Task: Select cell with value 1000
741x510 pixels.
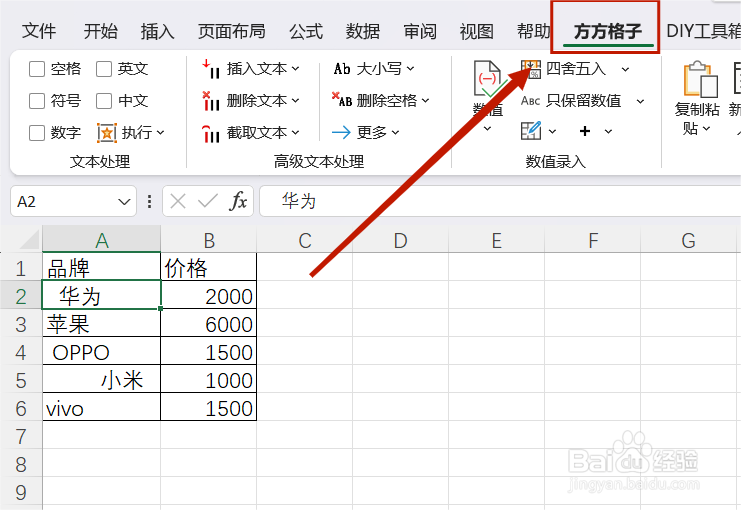Action: pyautogui.click(x=209, y=380)
